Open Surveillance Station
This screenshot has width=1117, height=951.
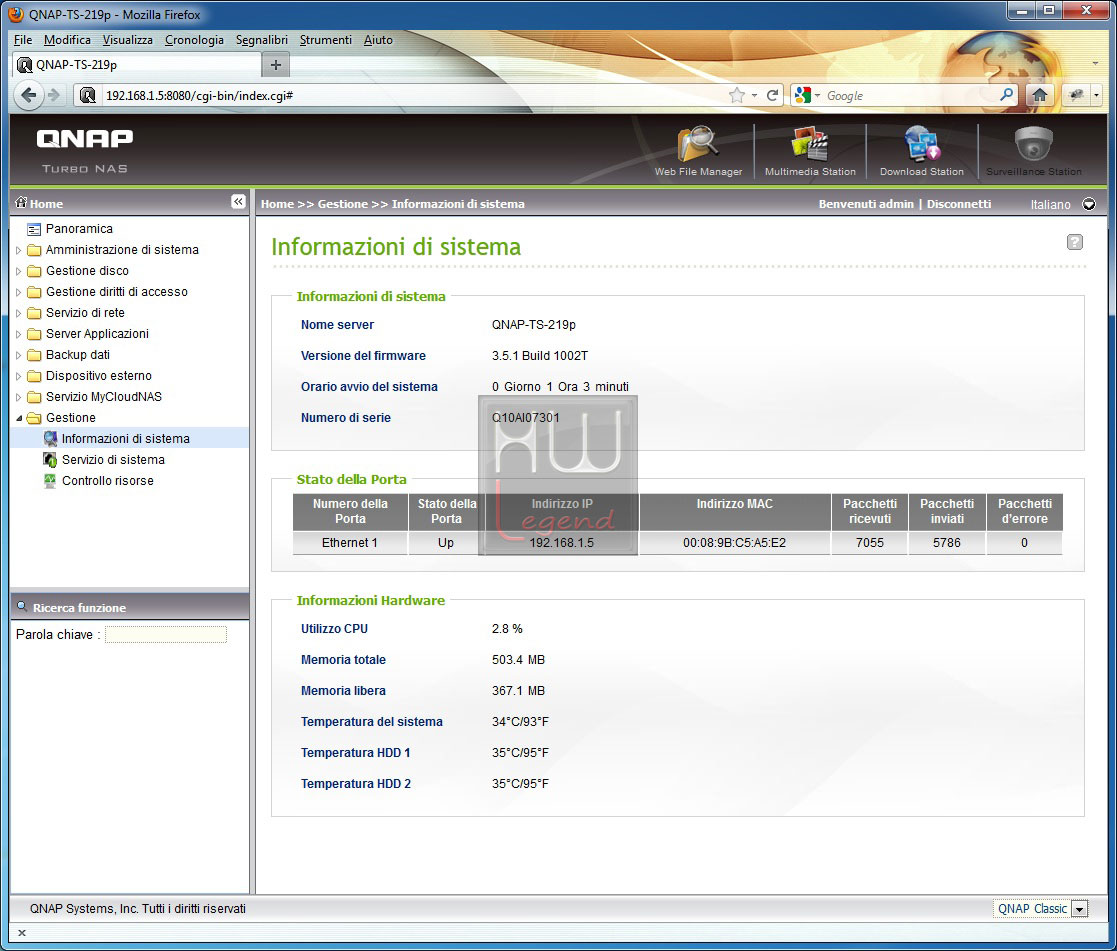[x=1034, y=151]
